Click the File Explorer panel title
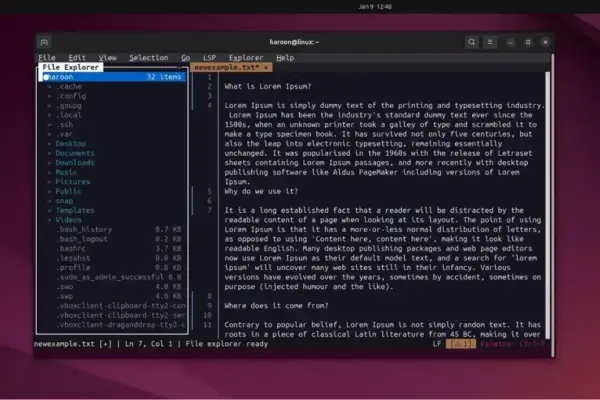This screenshot has height=400, width=600. tap(70, 67)
